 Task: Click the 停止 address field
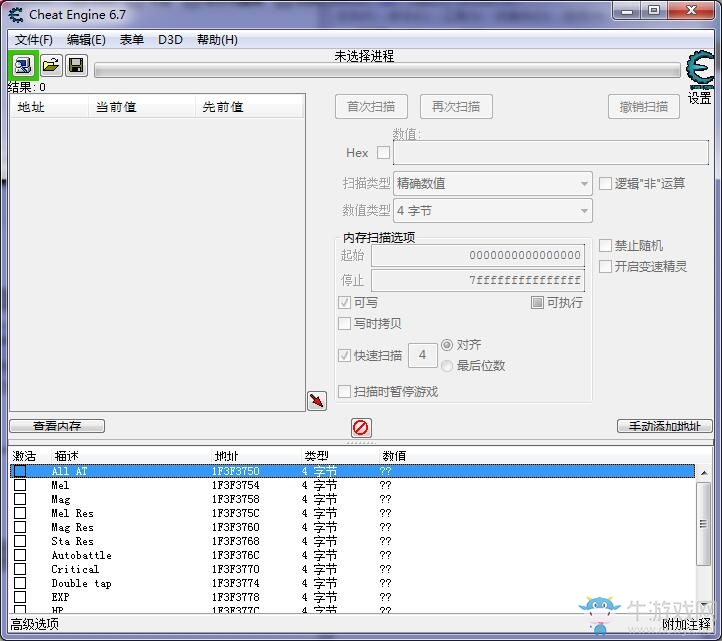478,280
